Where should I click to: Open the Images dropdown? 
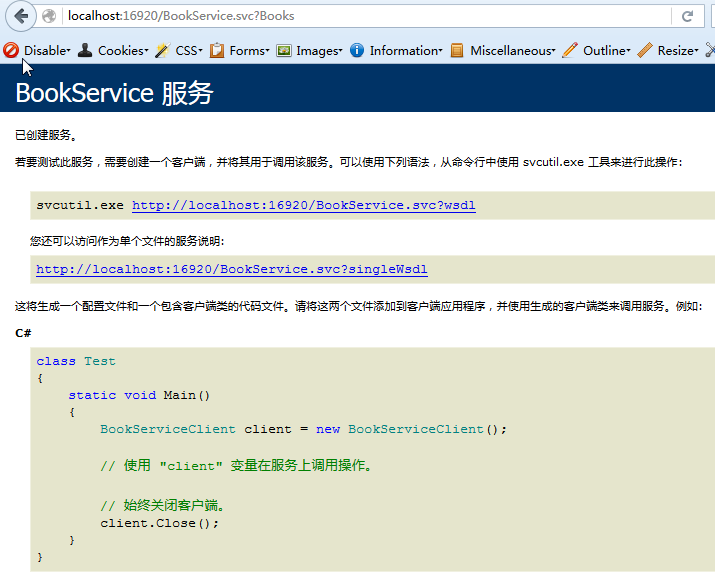click(x=319, y=51)
